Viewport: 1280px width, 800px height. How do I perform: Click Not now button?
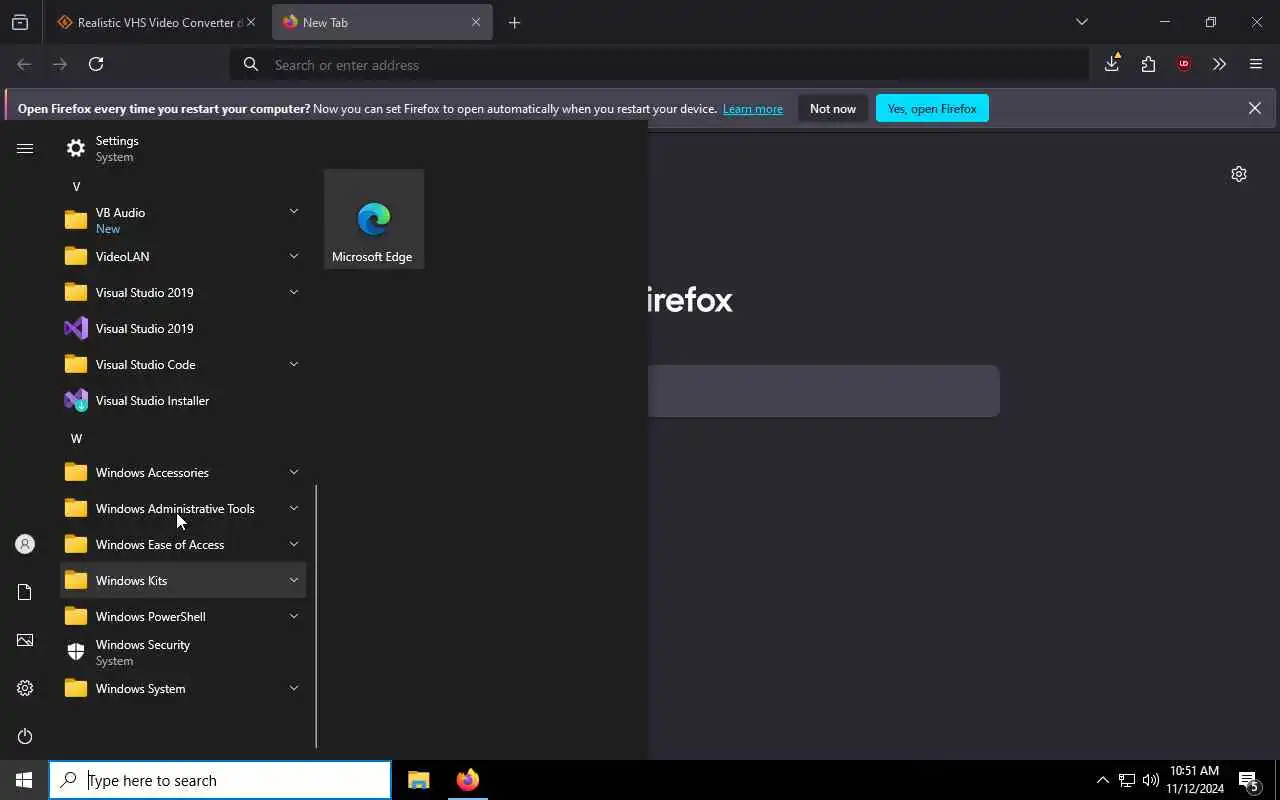[x=833, y=108]
